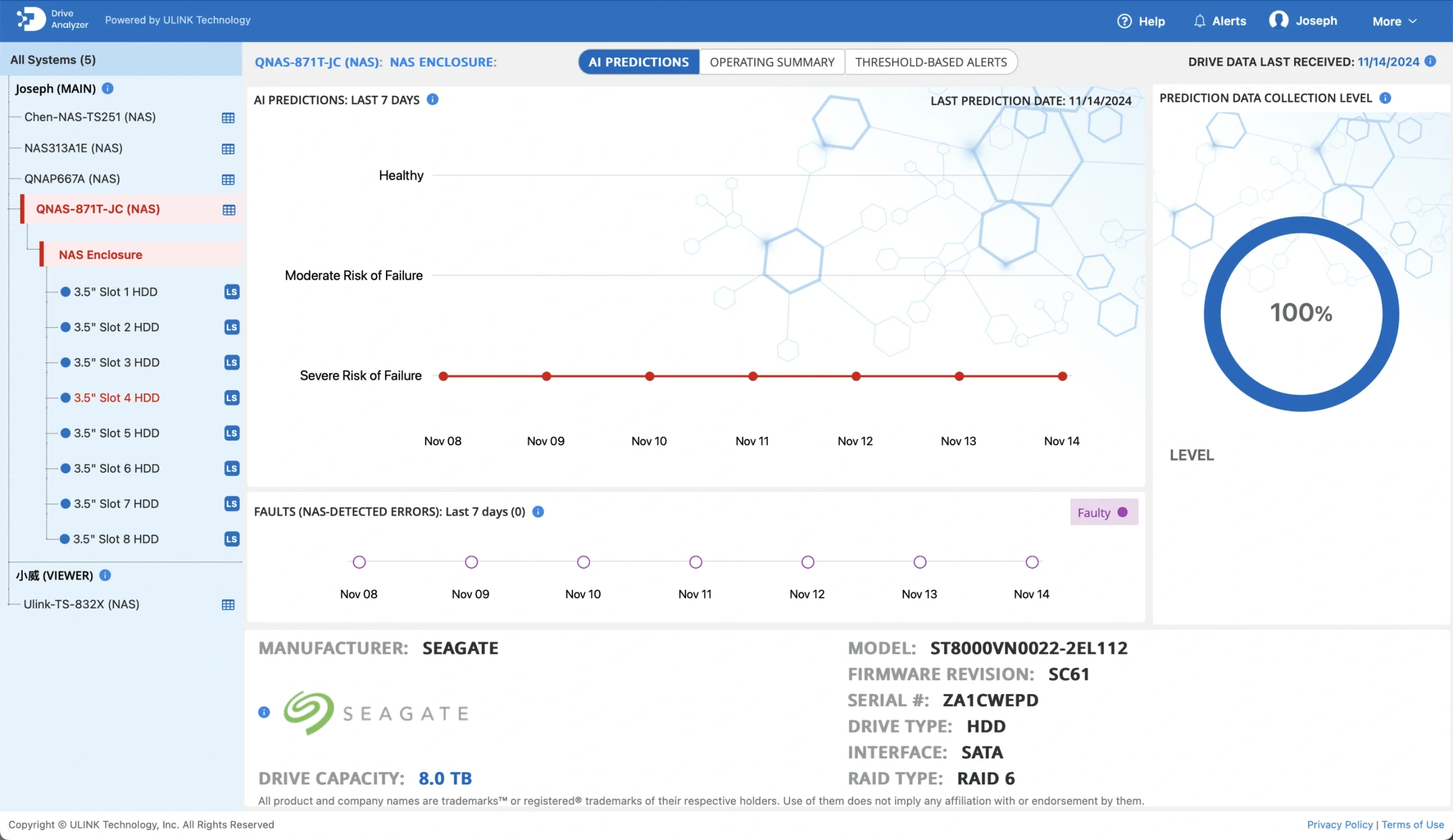Open the Privacy Policy link
Image resolution: width=1453 pixels, height=840 pixels.
click(x=1339, y=825)
